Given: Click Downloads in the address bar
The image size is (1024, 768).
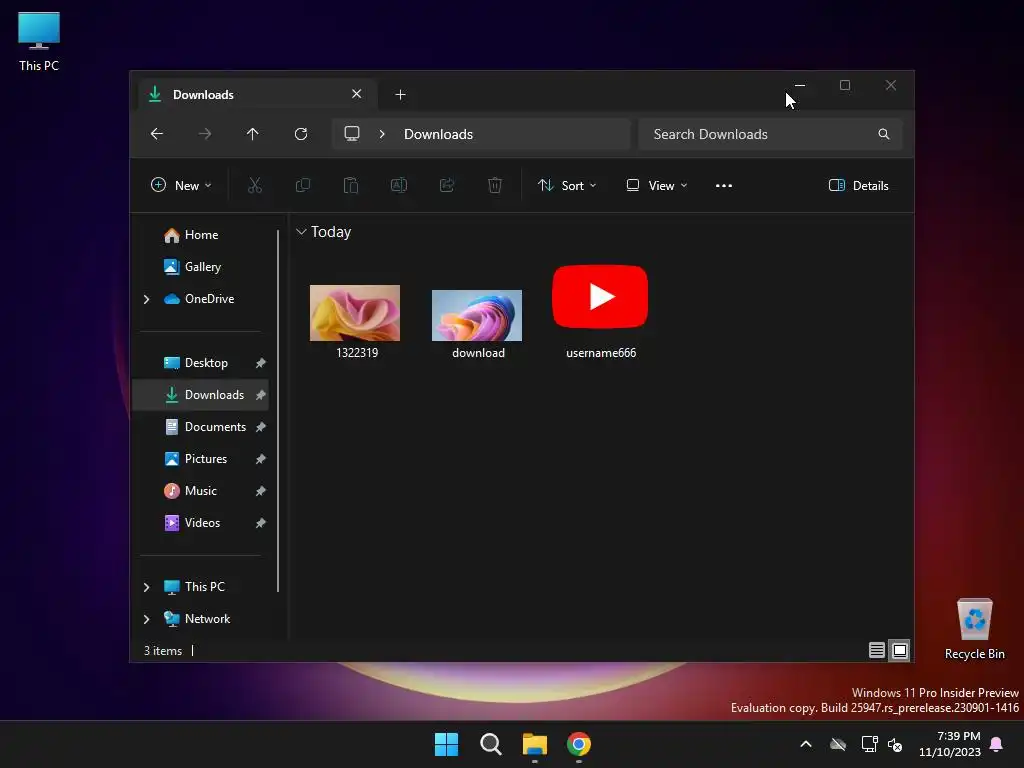Looking at the screenshot, I should click(438, 134).
